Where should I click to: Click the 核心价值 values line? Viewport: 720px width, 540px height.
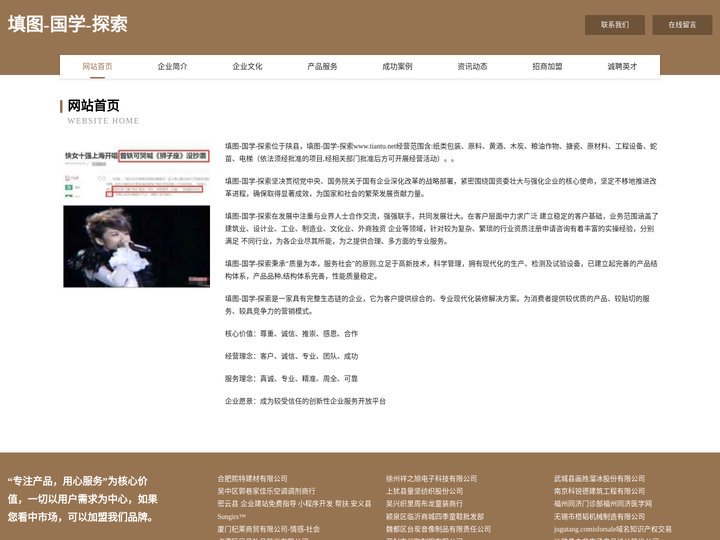pyautogui.click(x=291, y=334)
